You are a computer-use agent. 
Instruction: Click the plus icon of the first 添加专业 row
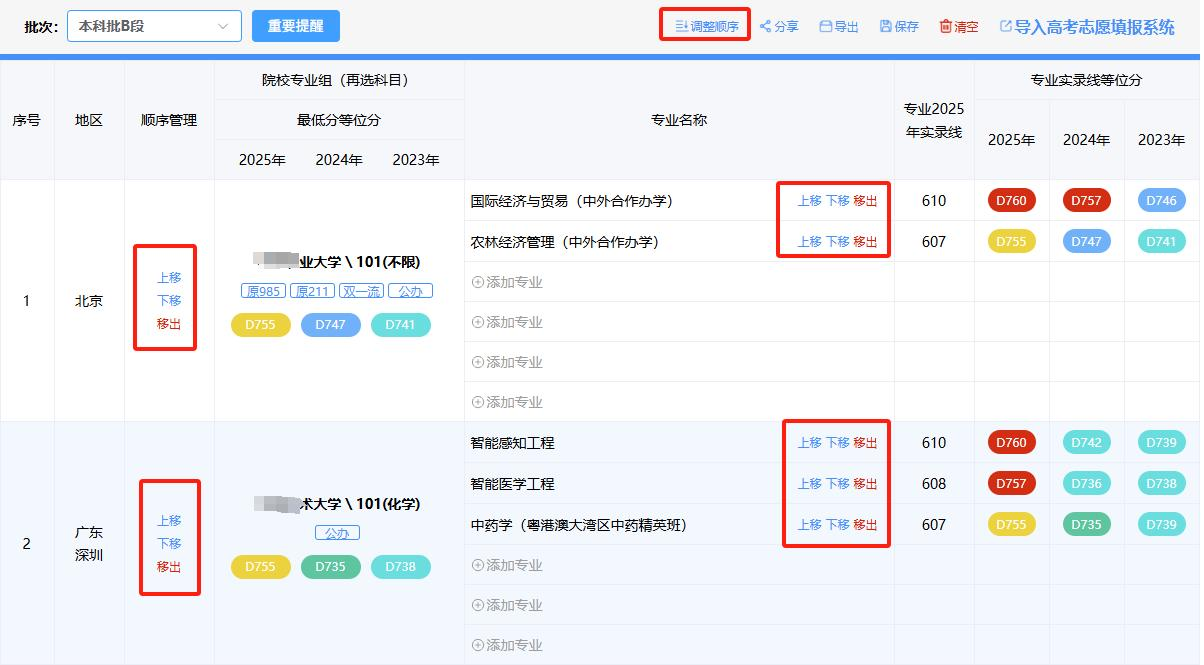(477, 282)
